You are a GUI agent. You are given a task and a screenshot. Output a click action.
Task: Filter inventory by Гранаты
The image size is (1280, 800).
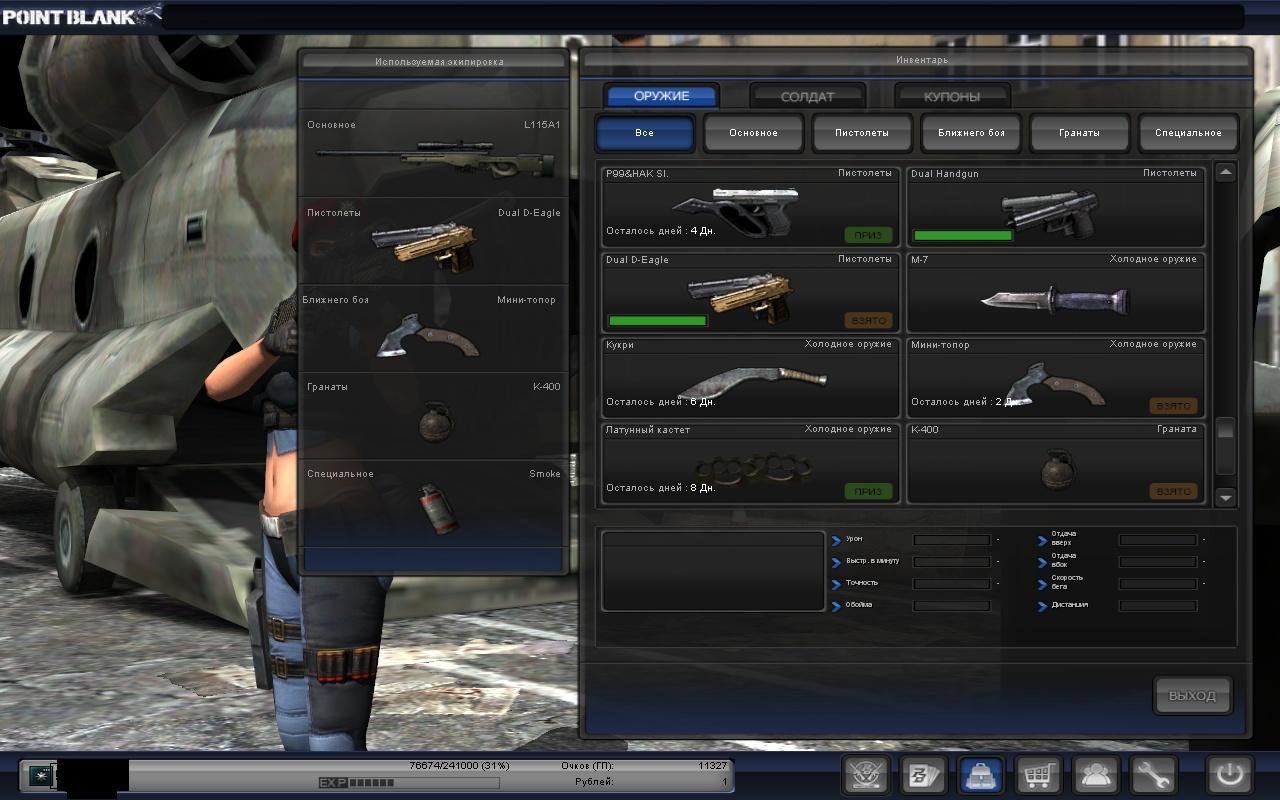pos(1079,133)
